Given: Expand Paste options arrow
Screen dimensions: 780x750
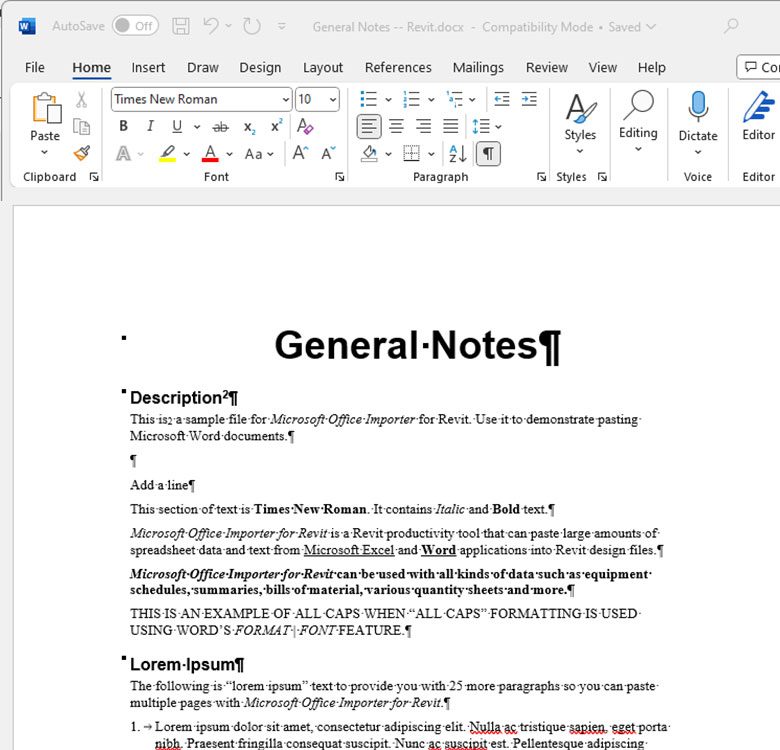Looking at the screenshot, I should click(x=44, y=152).
